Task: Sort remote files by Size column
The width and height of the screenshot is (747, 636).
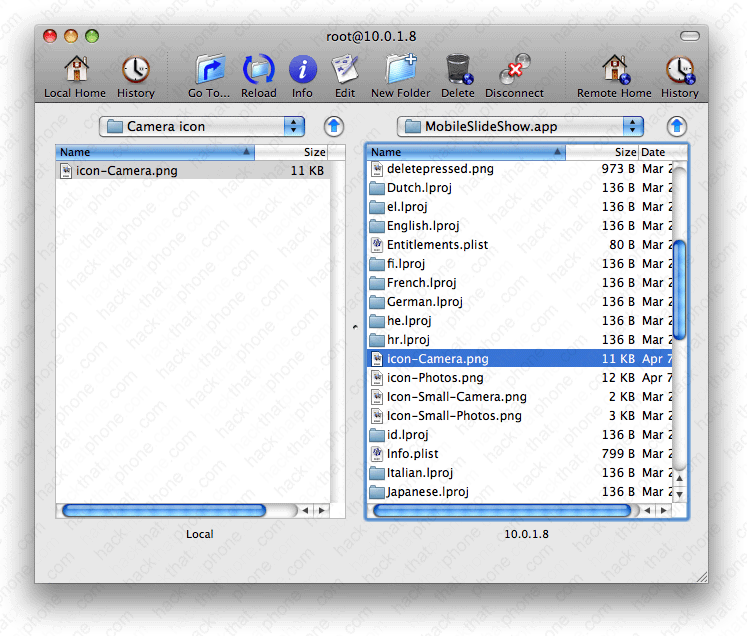Action: click(x=602, y=152)
